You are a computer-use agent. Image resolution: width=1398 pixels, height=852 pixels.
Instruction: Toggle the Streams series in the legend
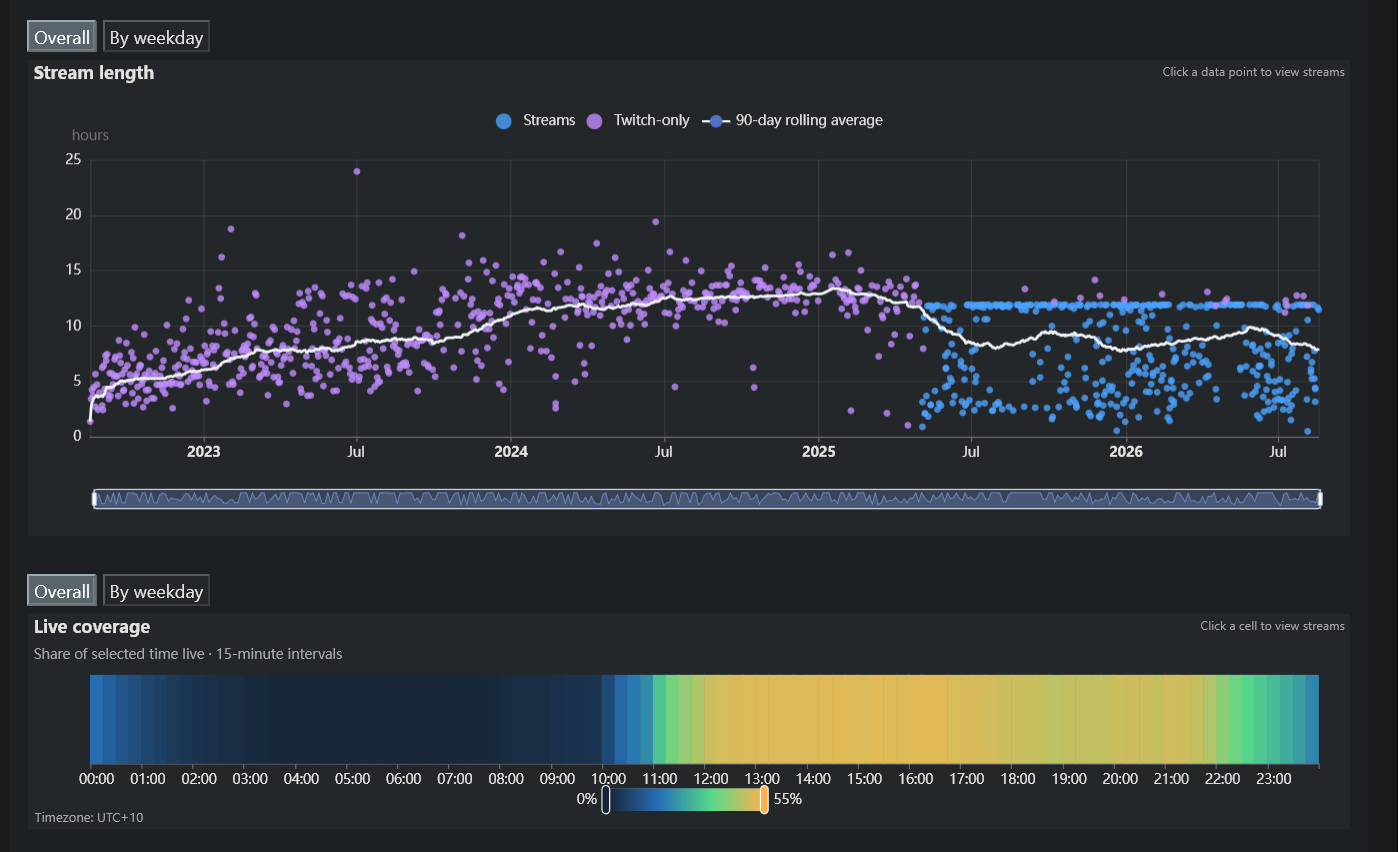[535, 121]
